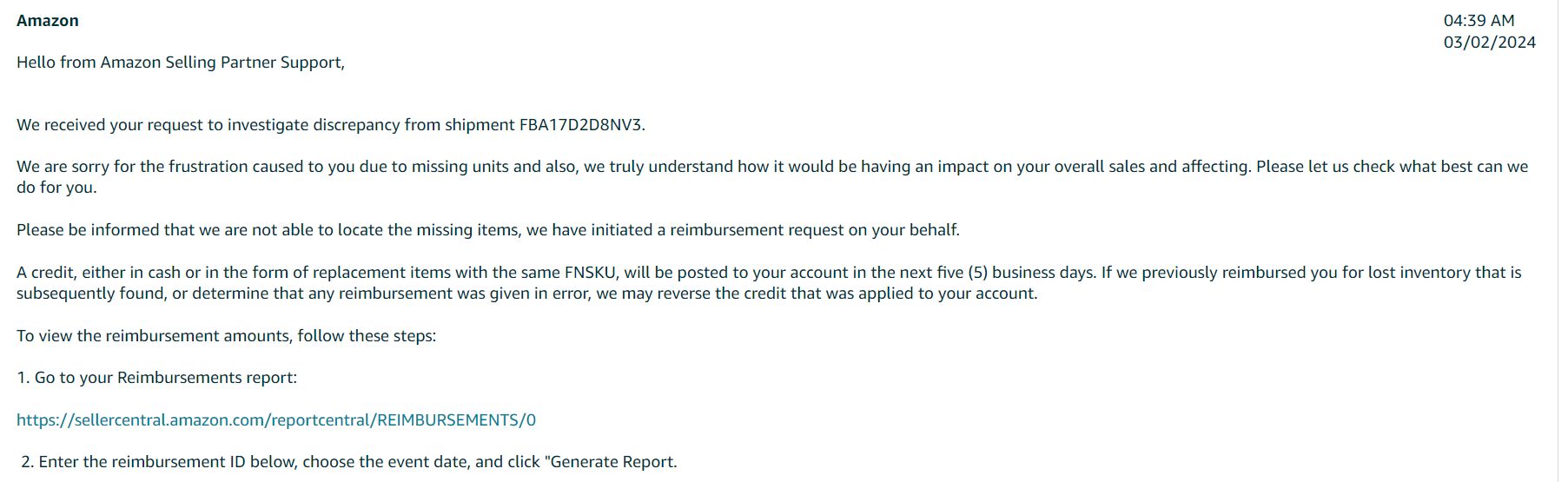
Task: Click the 'five (5) business days' text
Action: point(1016,273)
